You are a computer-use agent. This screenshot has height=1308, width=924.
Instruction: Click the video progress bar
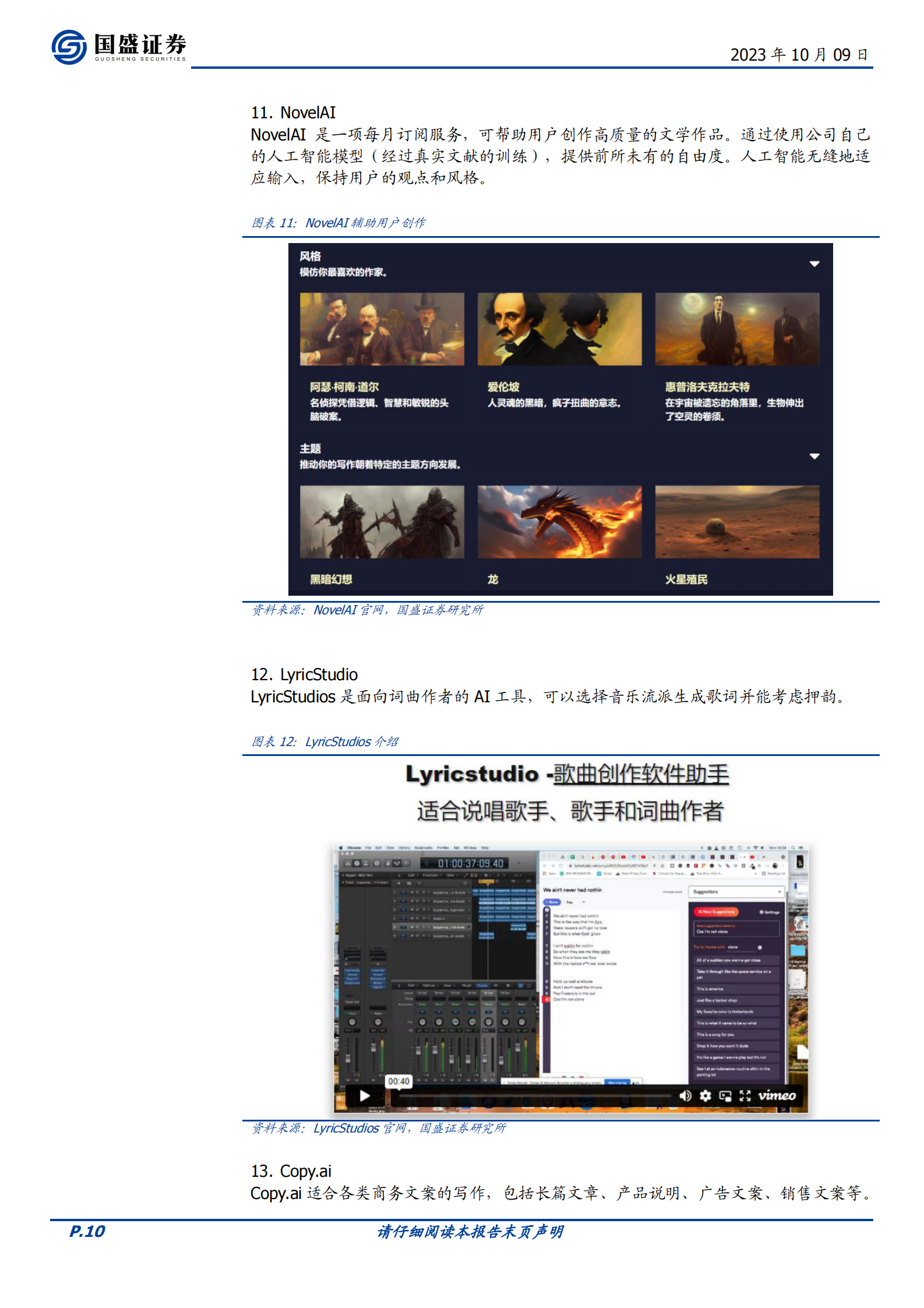[530, 1096]
